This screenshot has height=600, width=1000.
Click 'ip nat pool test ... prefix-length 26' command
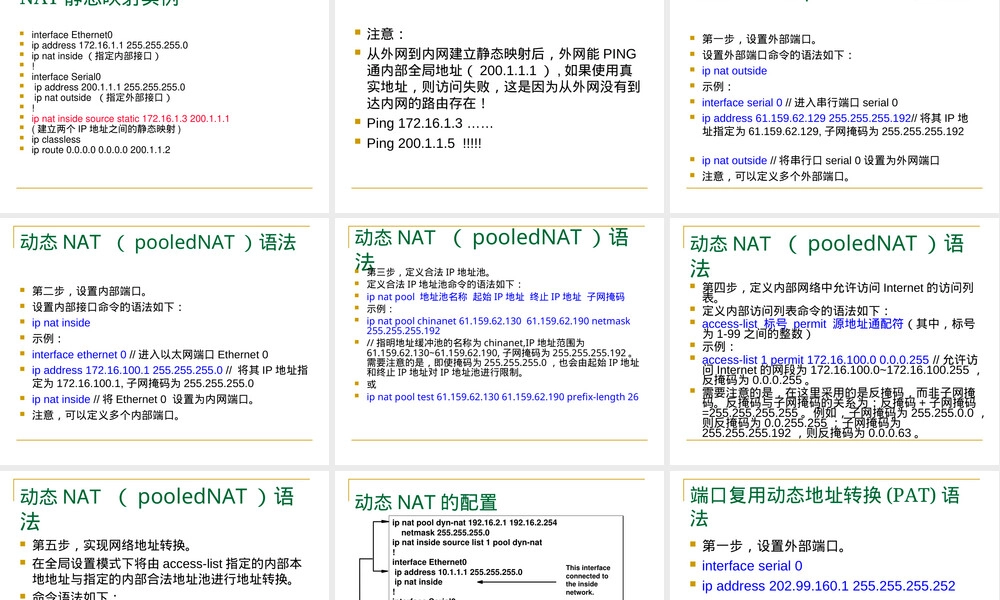coord(503,397)
